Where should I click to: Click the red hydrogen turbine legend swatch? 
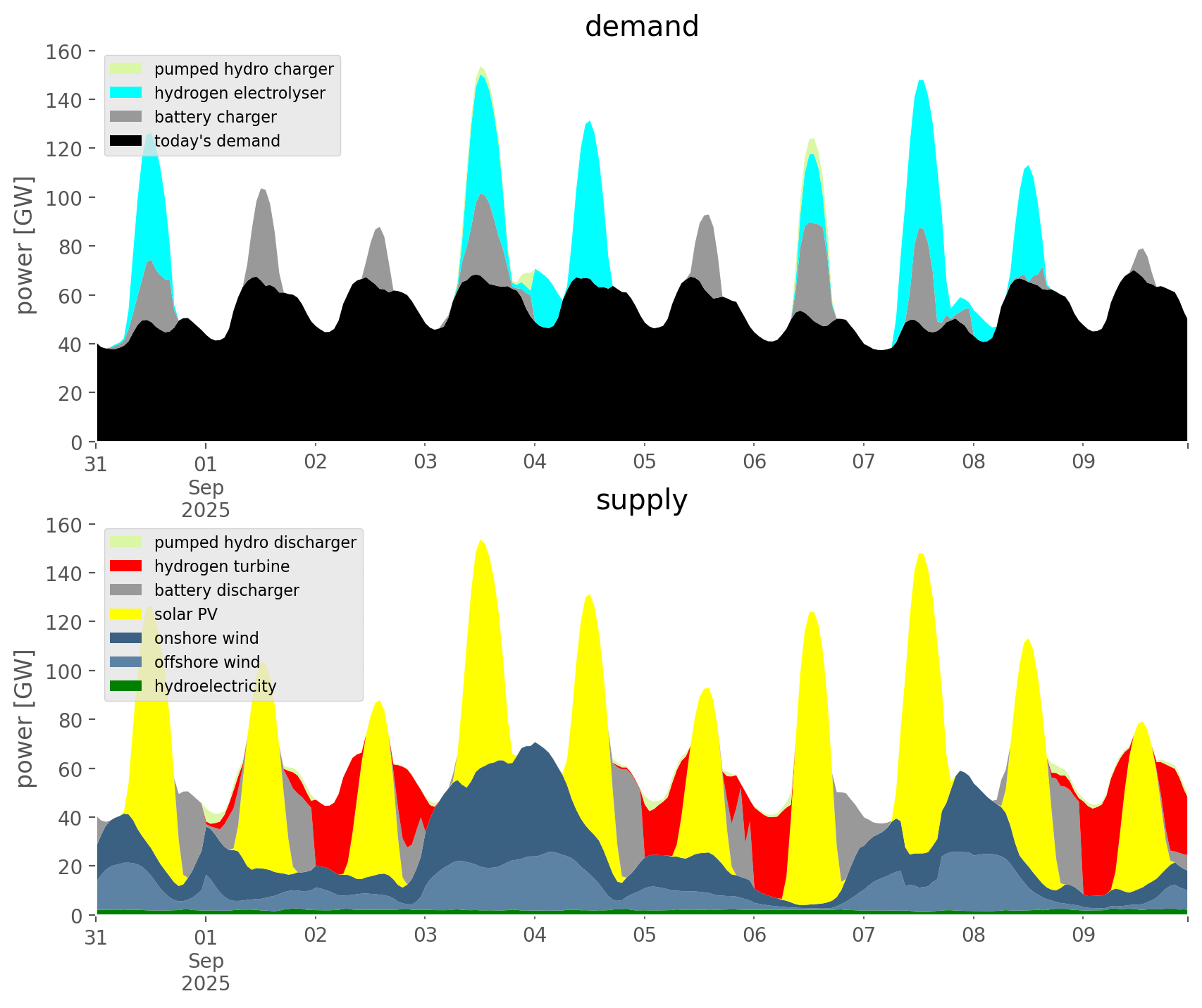pos(126,566)
